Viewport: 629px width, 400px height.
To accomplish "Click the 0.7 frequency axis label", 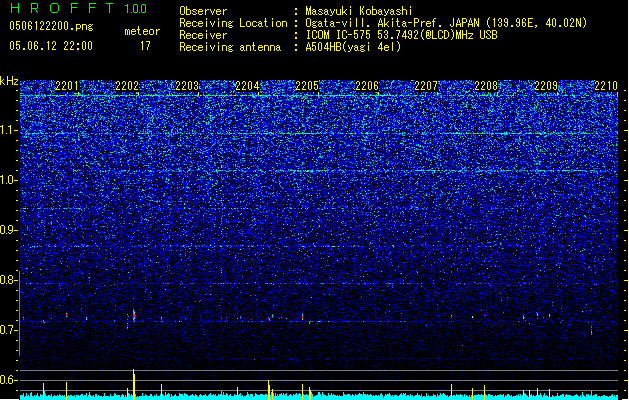I will pyautogui.click(x=8, y=330).
